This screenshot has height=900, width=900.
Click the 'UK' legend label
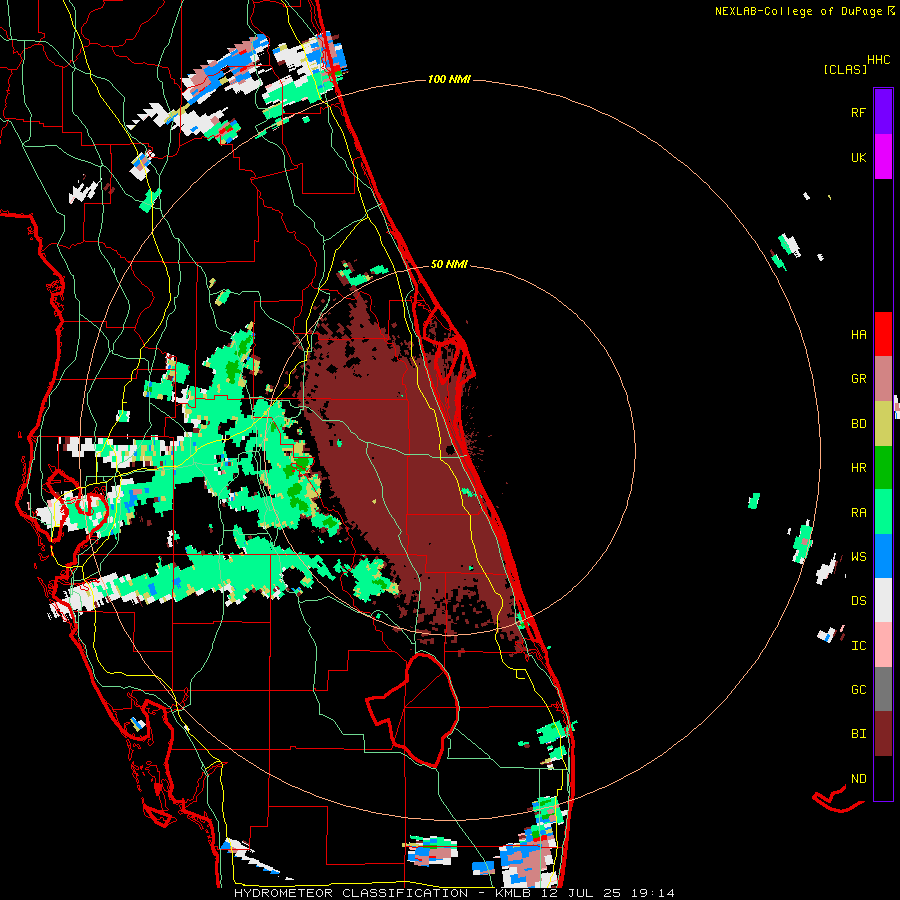click(x=858, y=158)
